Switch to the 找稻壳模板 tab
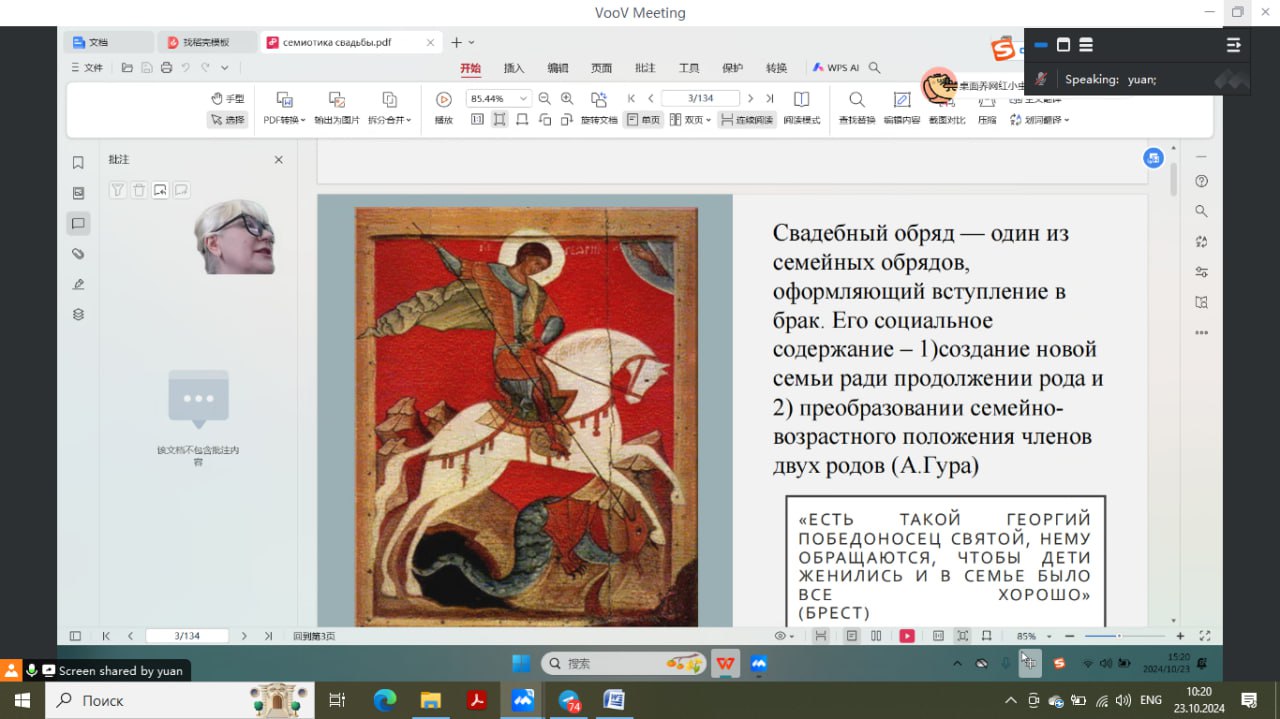Viewport: 1280px width, 719px height. pyautogui.click(x=206, y=42)
